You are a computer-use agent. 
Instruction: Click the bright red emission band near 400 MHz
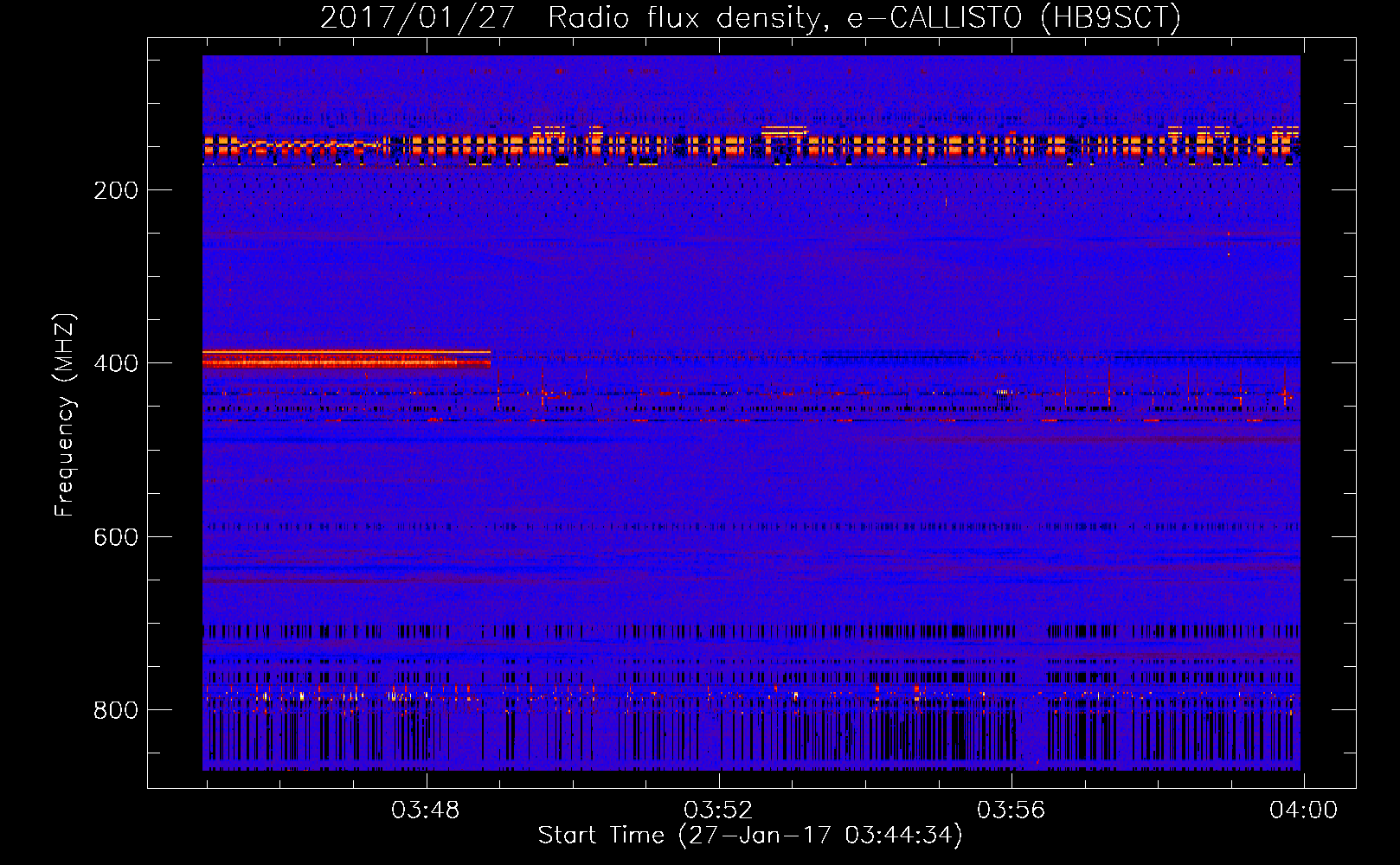click(346, 359)
